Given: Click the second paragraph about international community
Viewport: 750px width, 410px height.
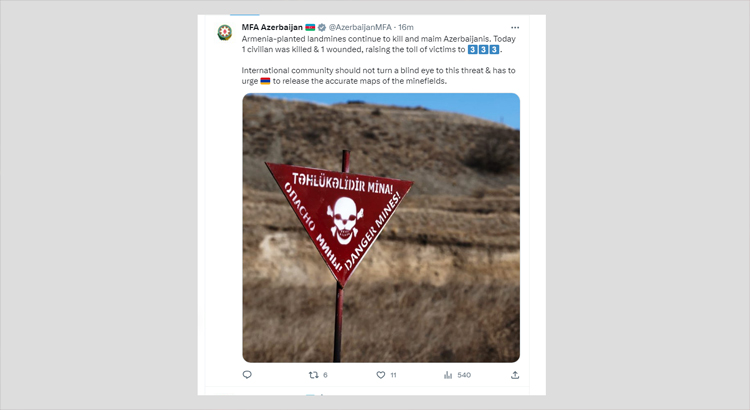Looking at the screenshot, I should tap(378, 76).
